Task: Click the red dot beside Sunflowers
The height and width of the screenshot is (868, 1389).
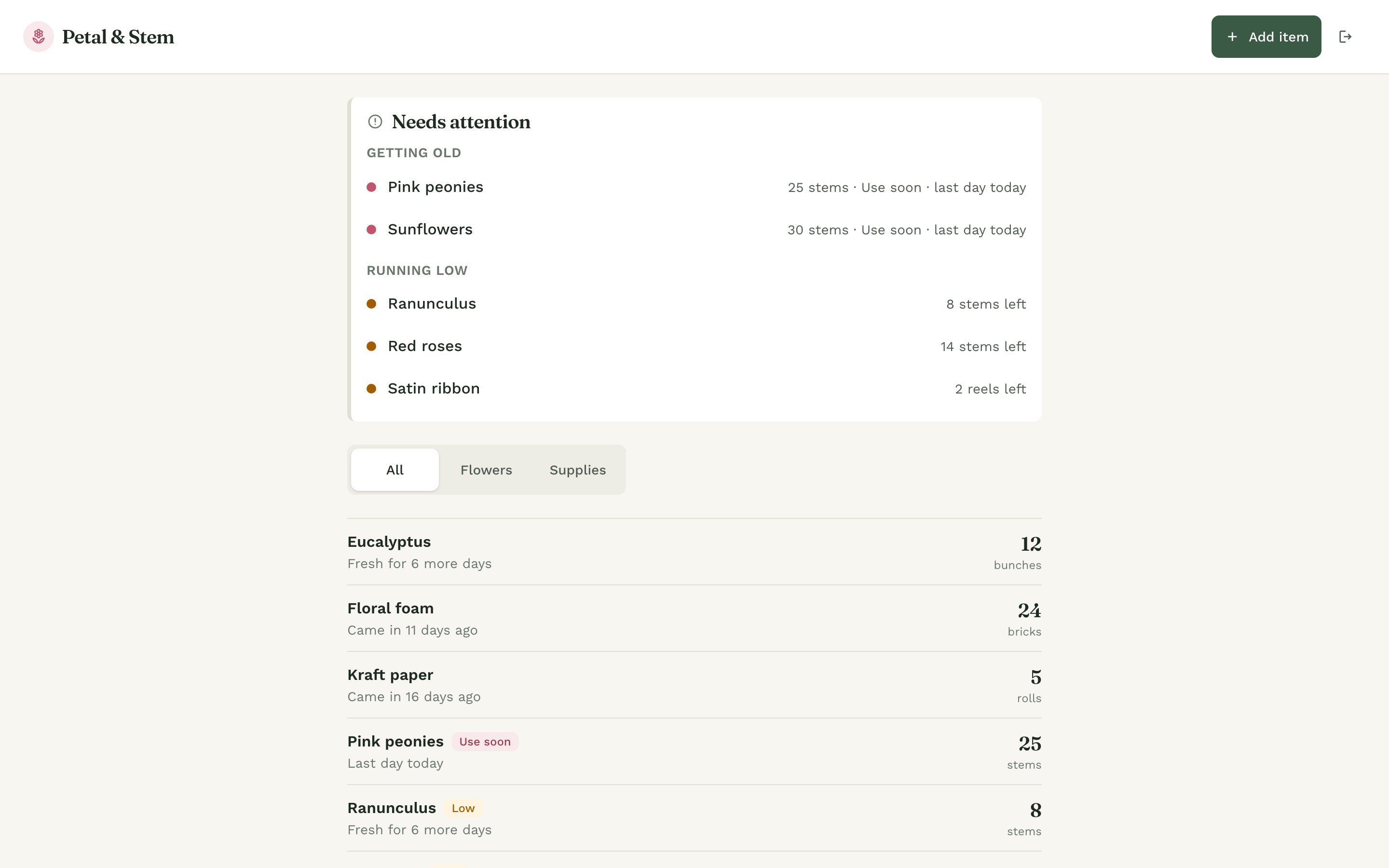Action: (x=371, y=230)
